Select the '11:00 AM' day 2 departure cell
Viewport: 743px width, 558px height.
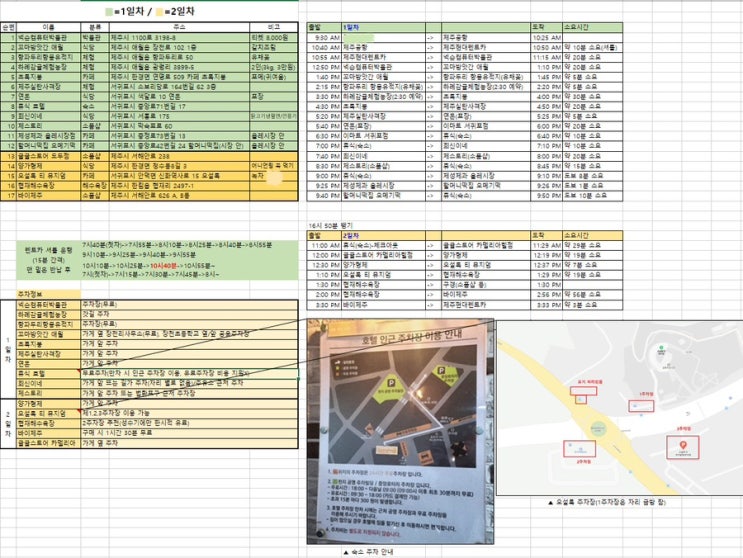point(324,245)
